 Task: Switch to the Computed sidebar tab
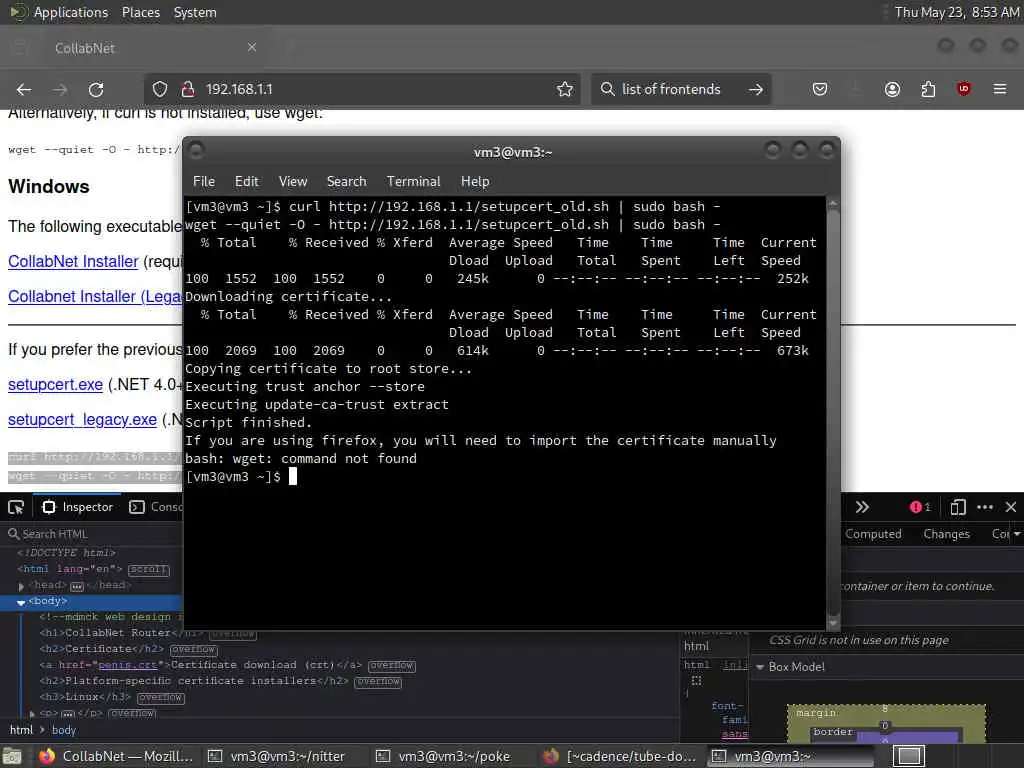click(x=873, y=534)
